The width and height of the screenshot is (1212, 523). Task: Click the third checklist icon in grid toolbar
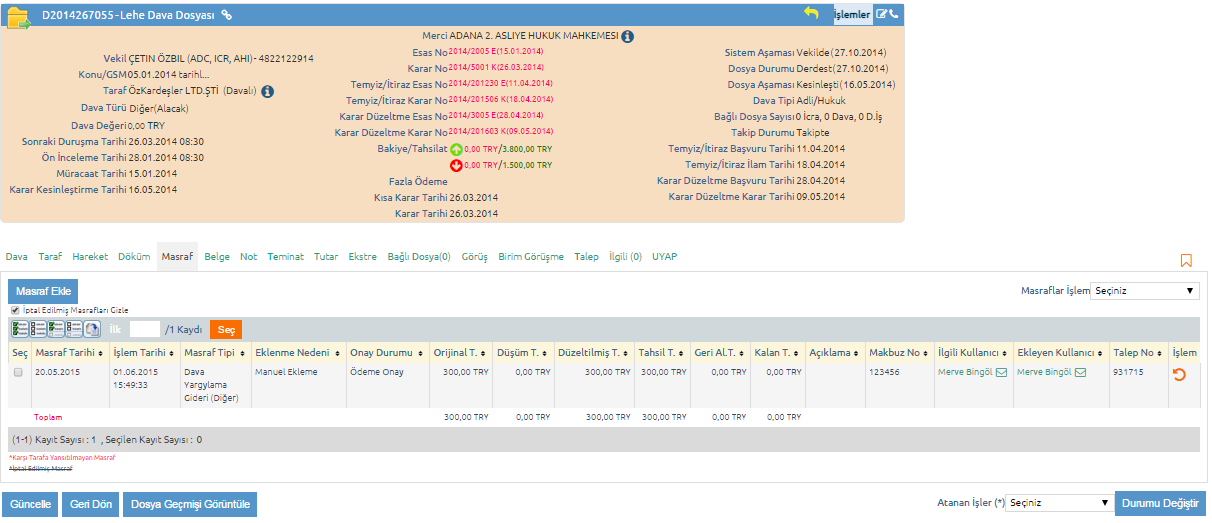55,328
